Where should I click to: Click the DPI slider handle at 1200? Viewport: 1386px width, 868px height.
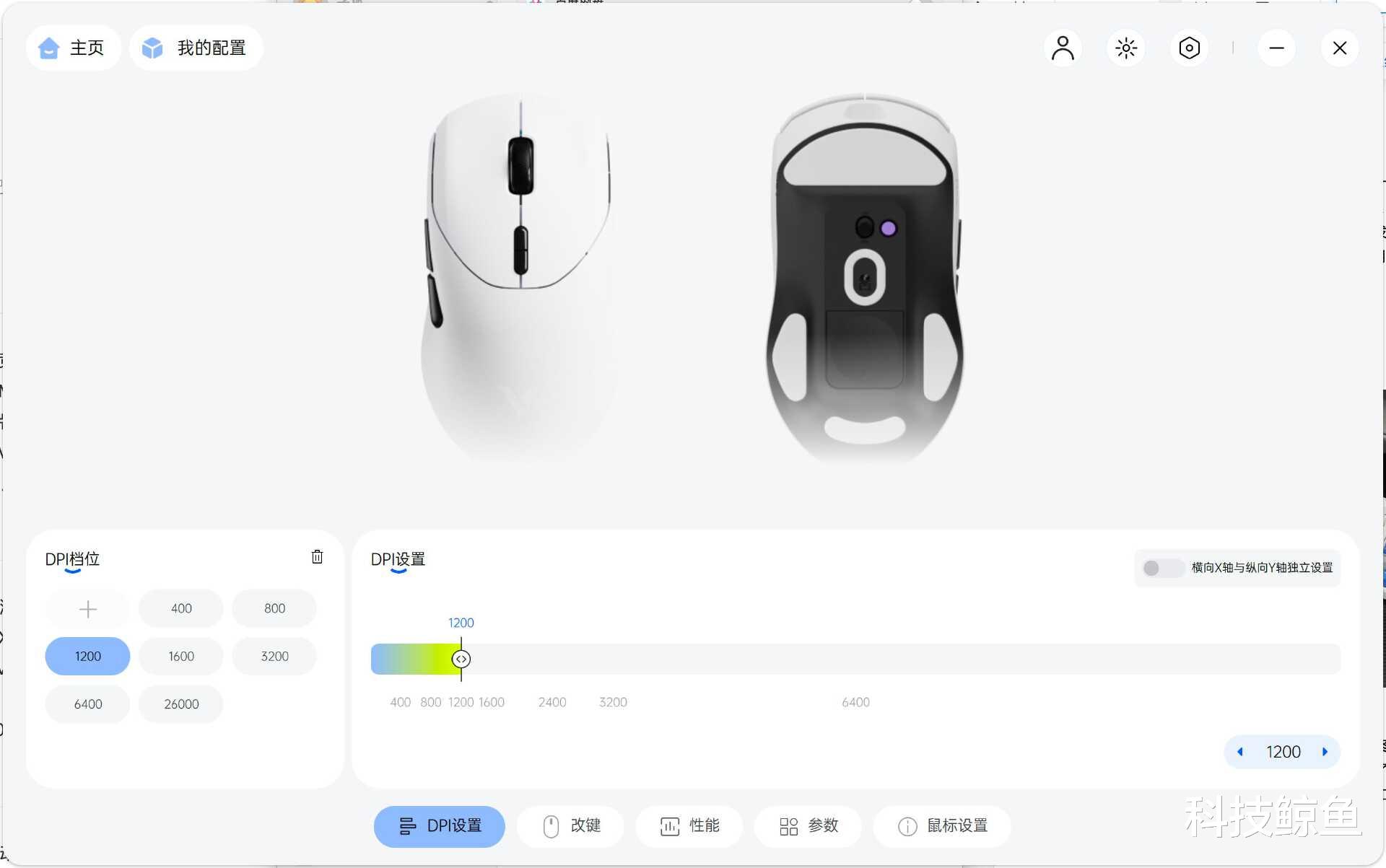click(x=461, y=659)
